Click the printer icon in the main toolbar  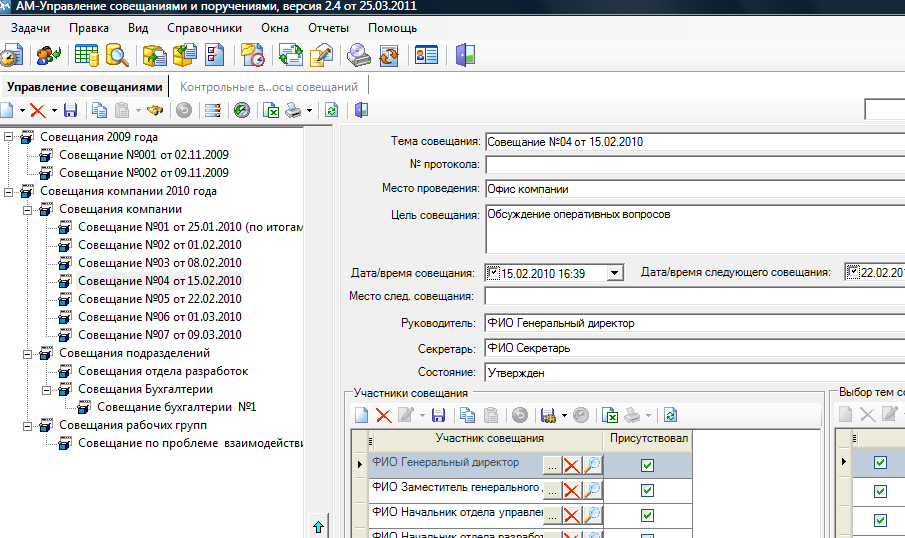pos(294,110)
